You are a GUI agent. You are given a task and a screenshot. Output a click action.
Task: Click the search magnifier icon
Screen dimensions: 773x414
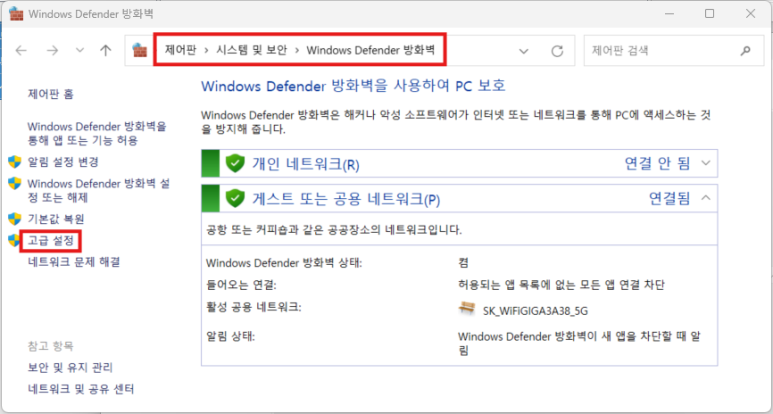click(745, 50)
